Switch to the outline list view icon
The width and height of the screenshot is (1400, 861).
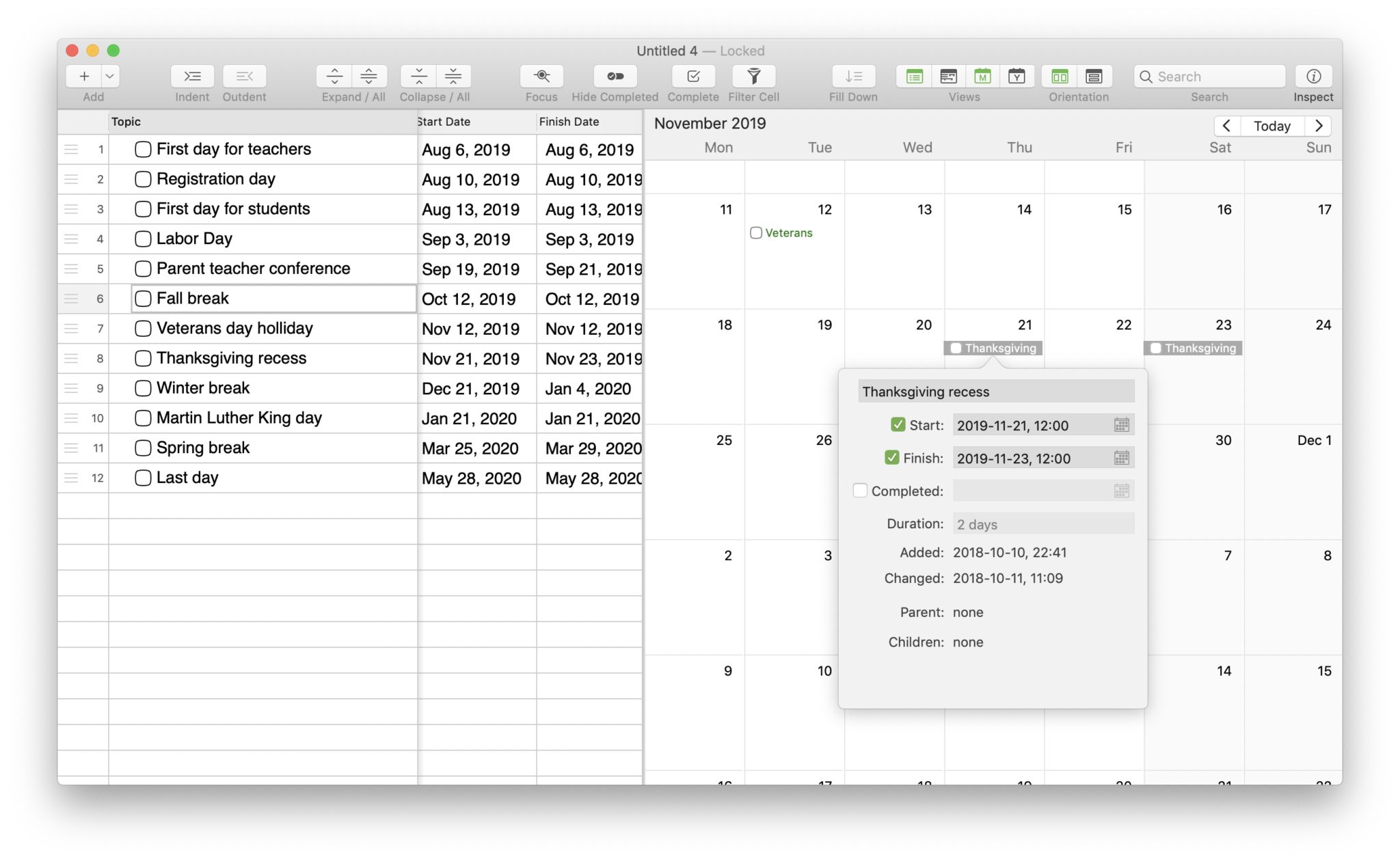(914, 76)
